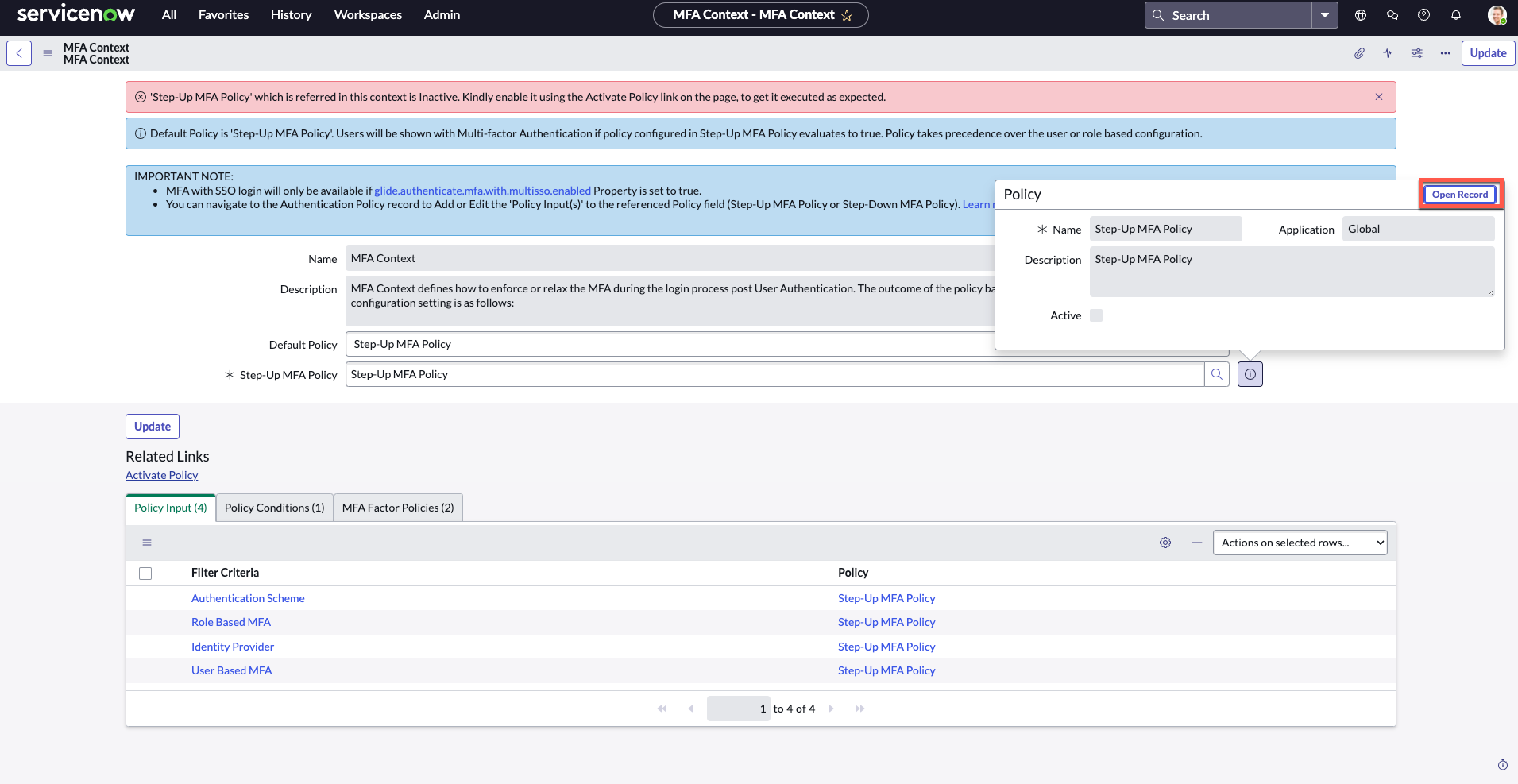The height and width of the screenshot is (784, 1518).
Task: Favorite the MFA Context page star
Action: click(x=847, y=15)
